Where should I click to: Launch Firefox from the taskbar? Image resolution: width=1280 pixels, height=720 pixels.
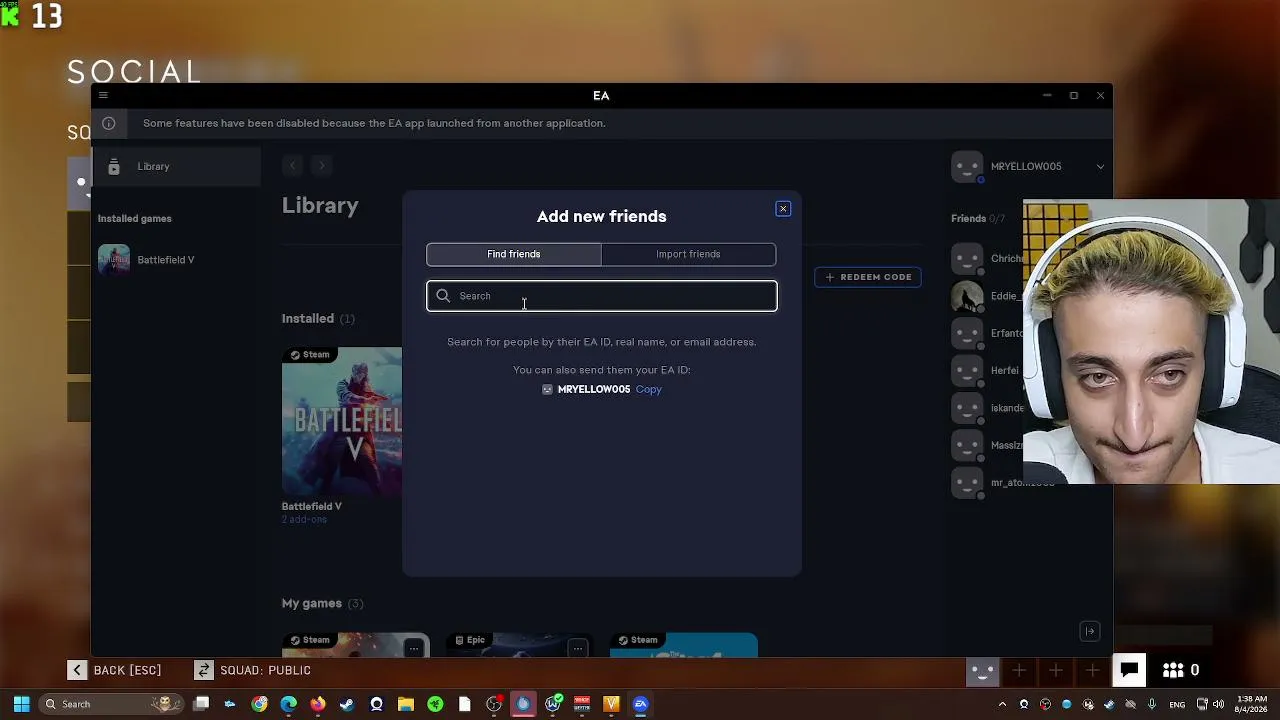(x=318, y=704)
